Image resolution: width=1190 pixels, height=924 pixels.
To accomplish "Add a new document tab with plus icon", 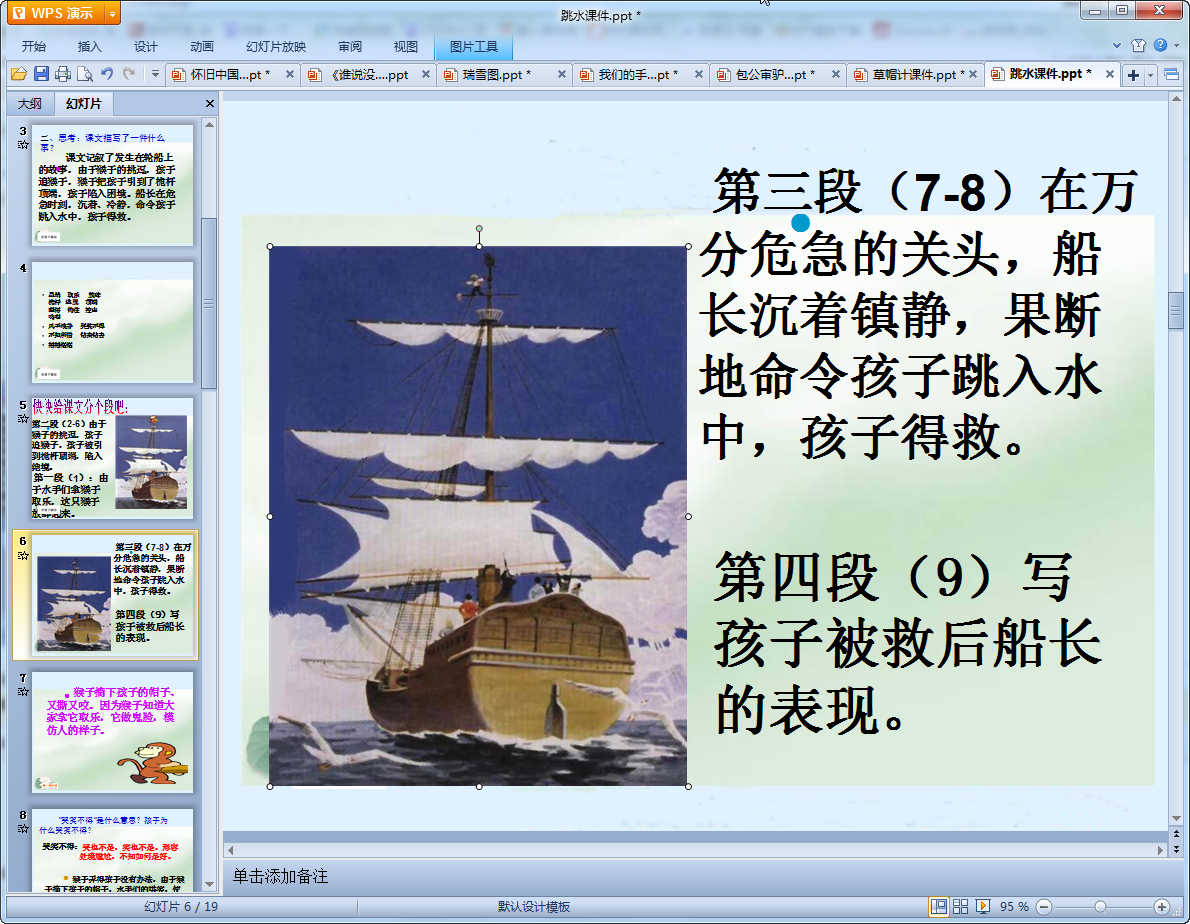I will (x=1133, y=75).
